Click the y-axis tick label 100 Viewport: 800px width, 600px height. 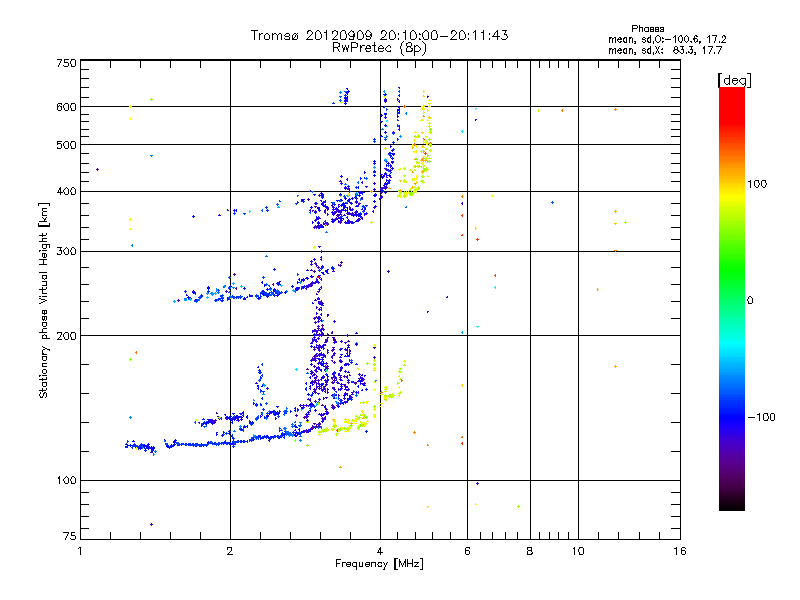(x=66, y=480)
